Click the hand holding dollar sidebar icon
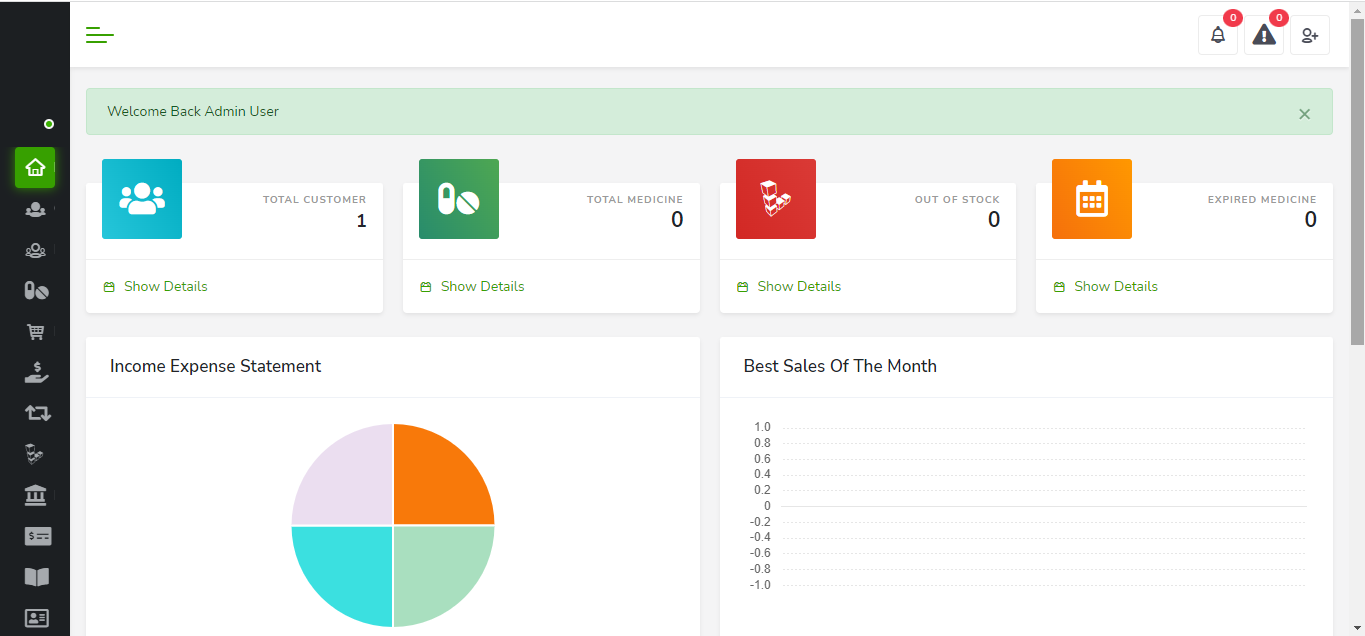The width and height of the screenshot is (1365, 636). click(36, 373)
